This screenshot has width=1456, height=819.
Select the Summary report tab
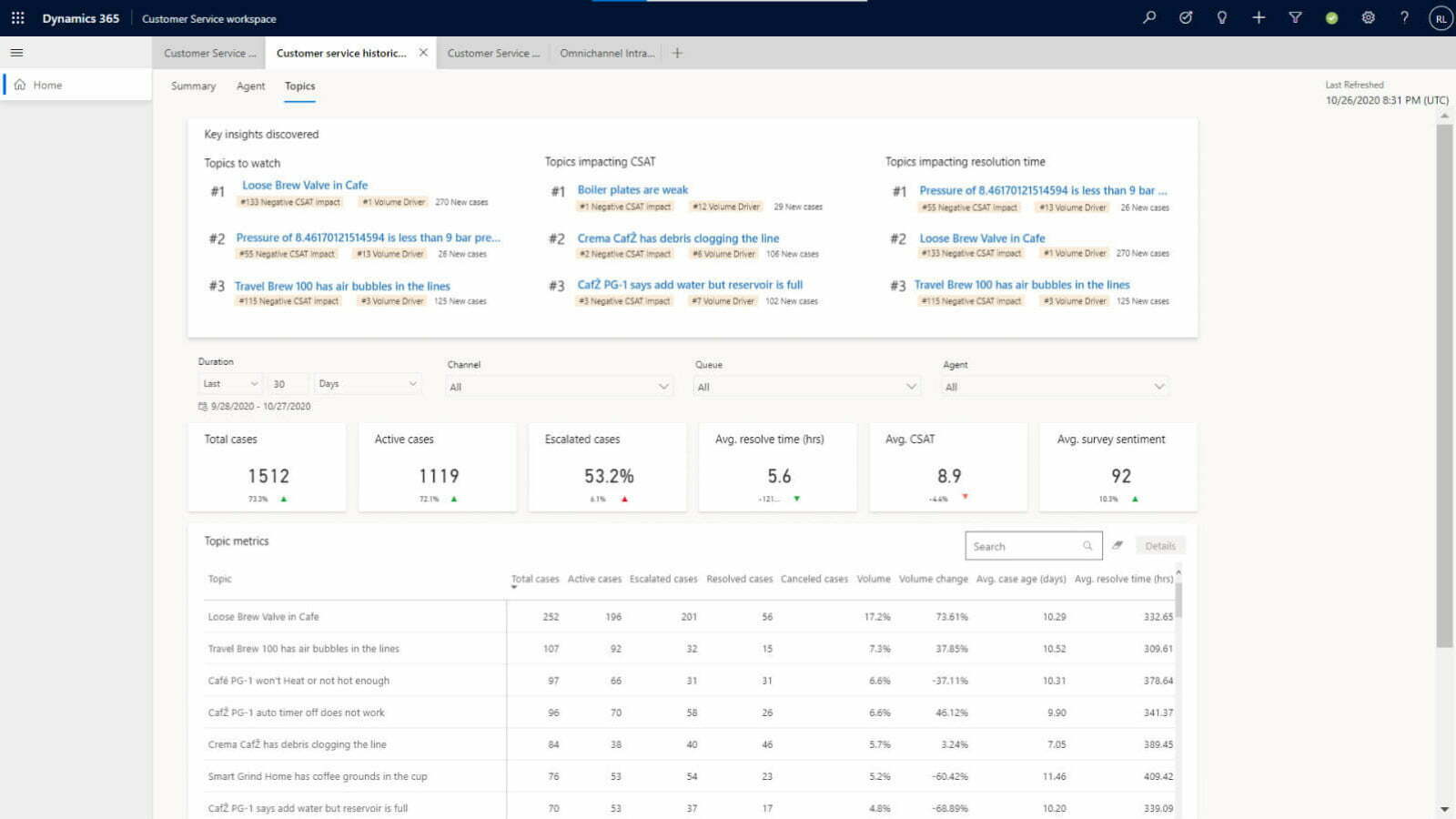pos(194,86)
